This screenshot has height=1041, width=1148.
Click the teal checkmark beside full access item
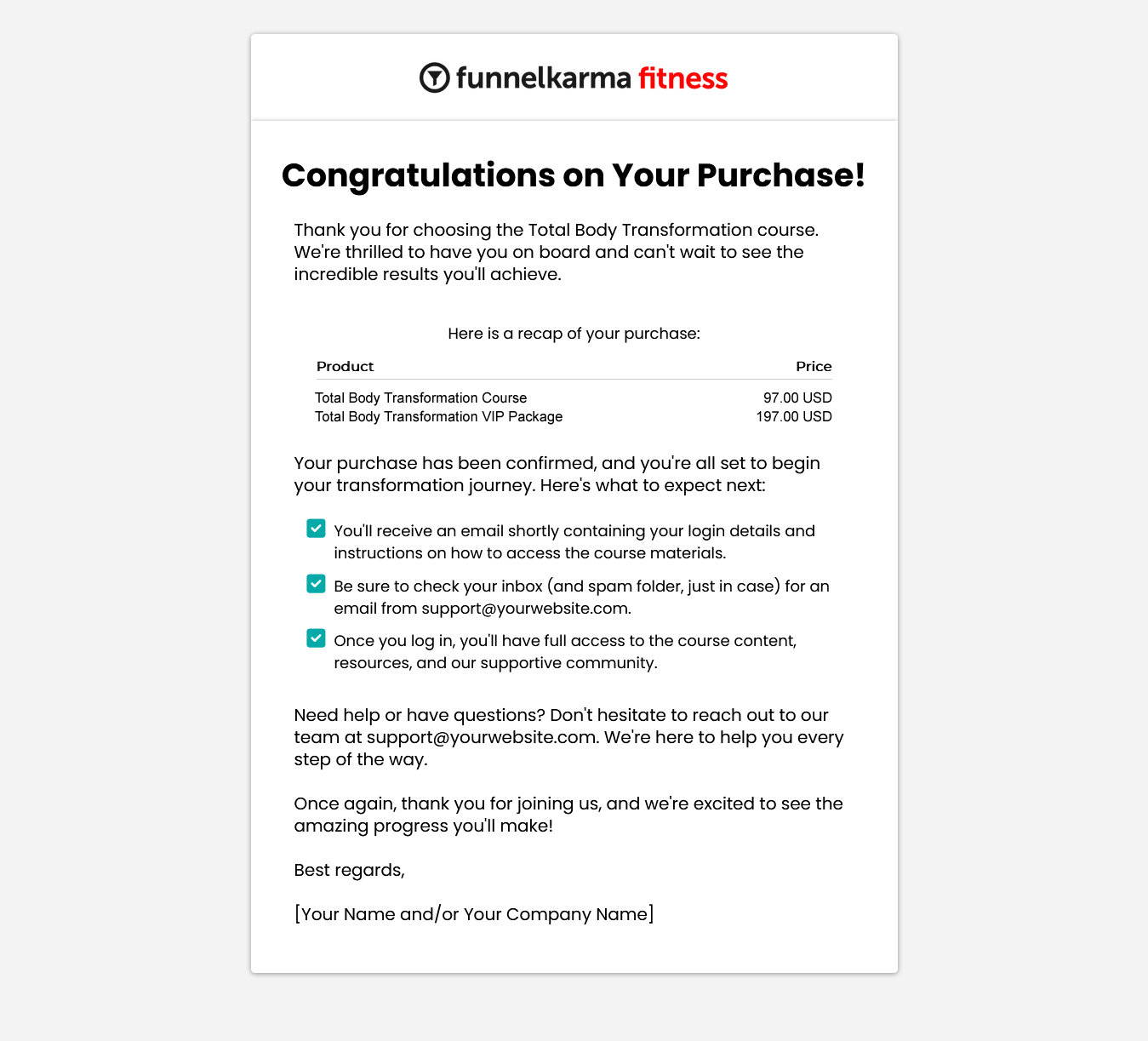coord(316,638)
